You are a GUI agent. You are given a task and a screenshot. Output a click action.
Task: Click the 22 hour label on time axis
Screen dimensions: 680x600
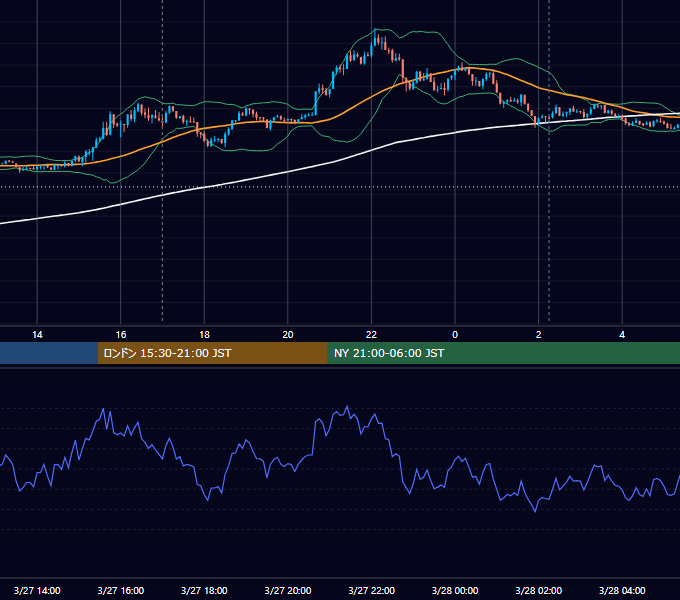(x=371, y=335)
